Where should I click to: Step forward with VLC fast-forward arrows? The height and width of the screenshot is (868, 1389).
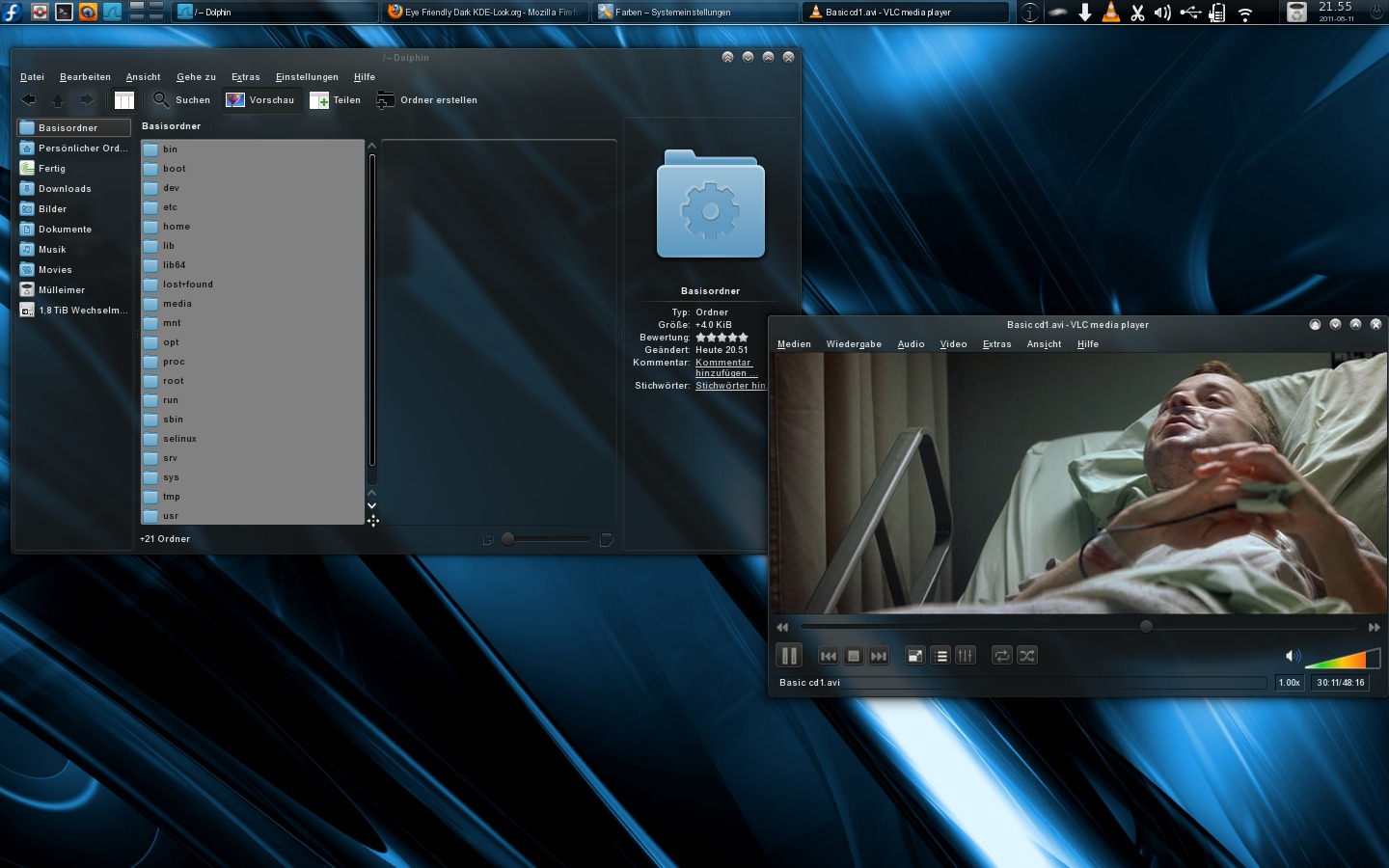(x=1375, y=627)
